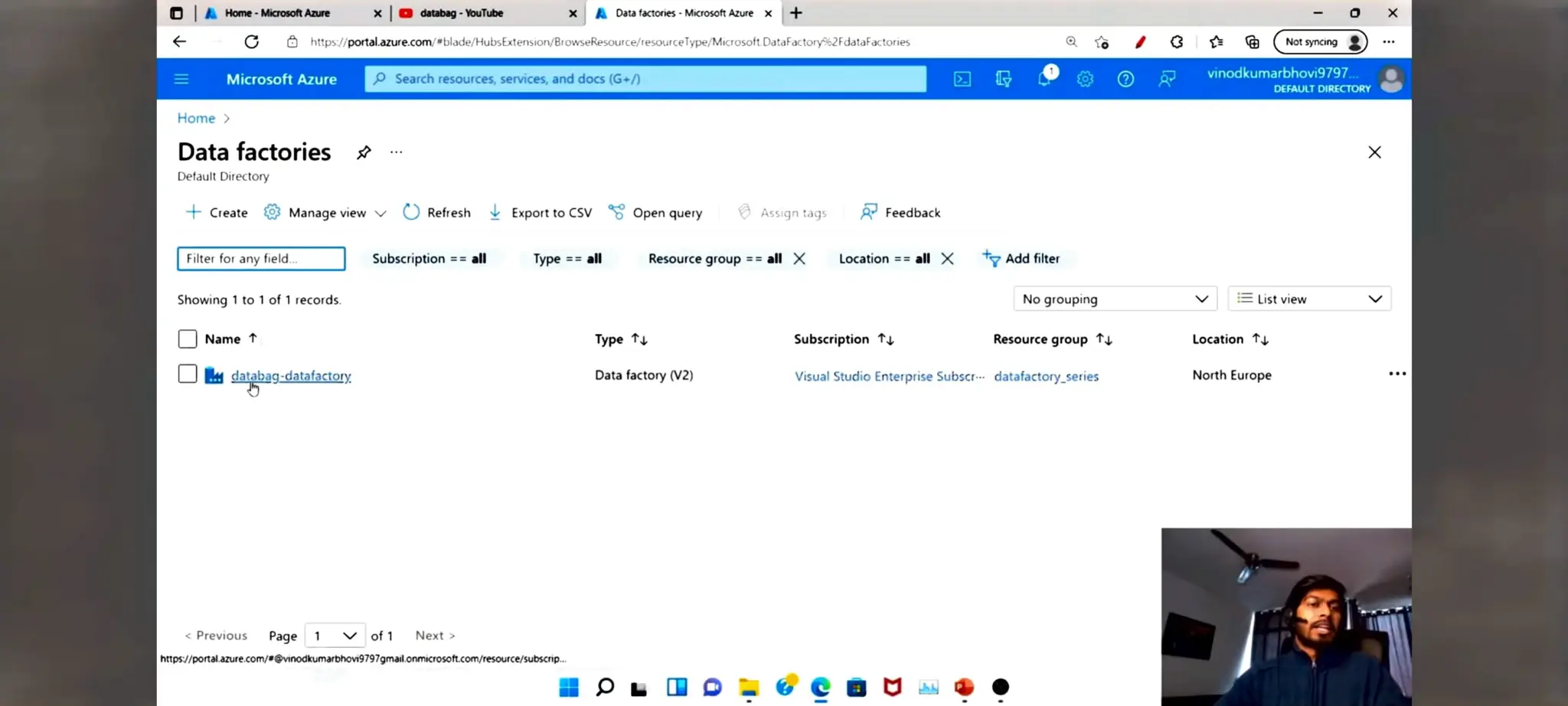Viewport: 1568px width, 706px height.
Task: Click Export to CSV
Action: (541, 213)
